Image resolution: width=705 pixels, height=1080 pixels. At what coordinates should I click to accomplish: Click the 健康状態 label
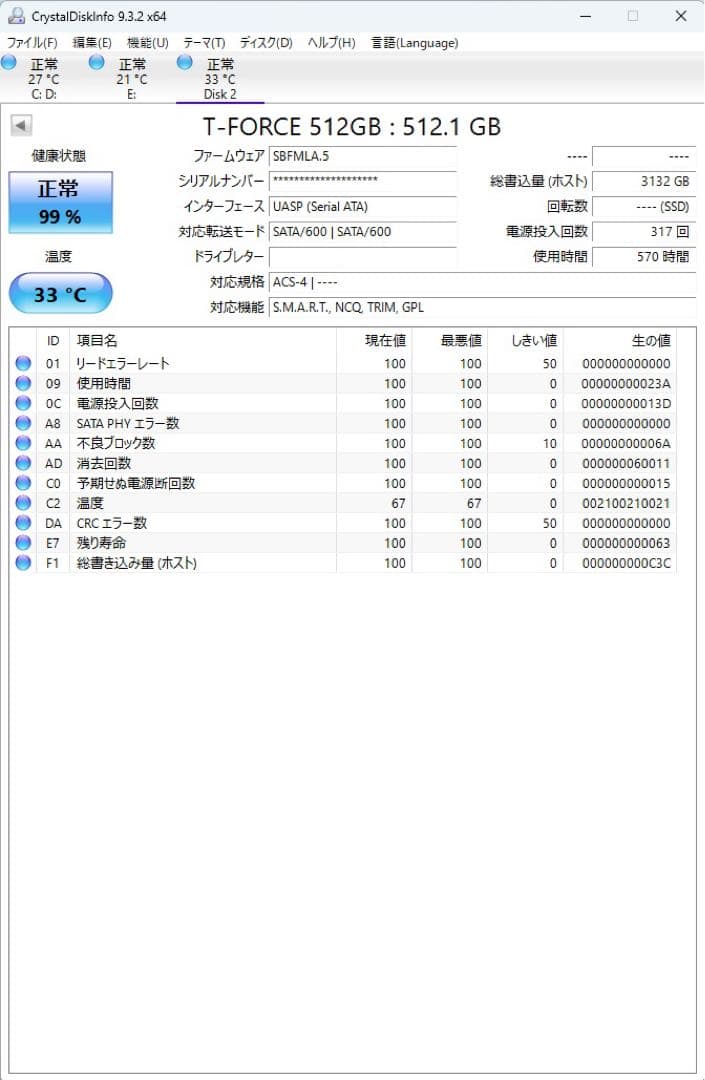pyautogui.click(x=59, y=156)
